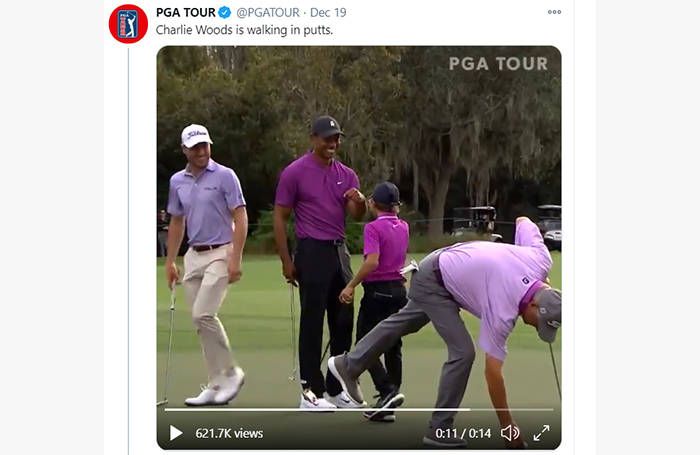Image resolution: width=700 pixels, height=455 pixels.
Task: Seek to the very start of the progress bar
Action: point(166,409)
